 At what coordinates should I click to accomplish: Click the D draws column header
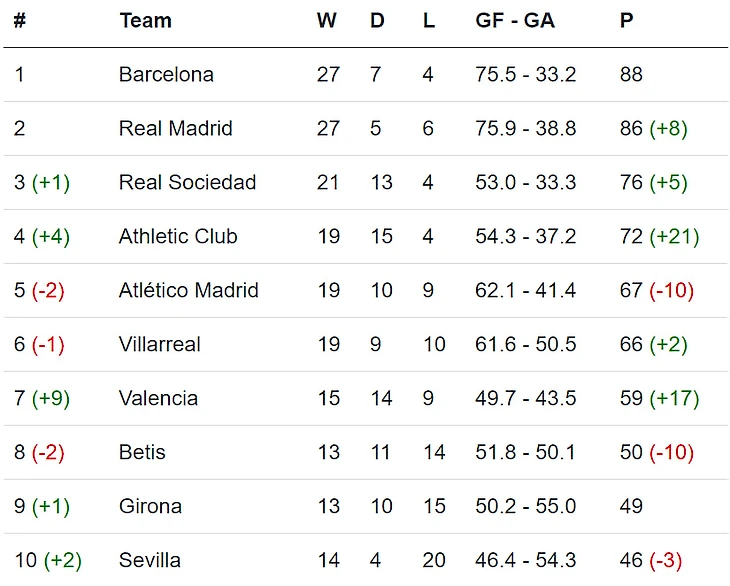click(x=377, y=21)
